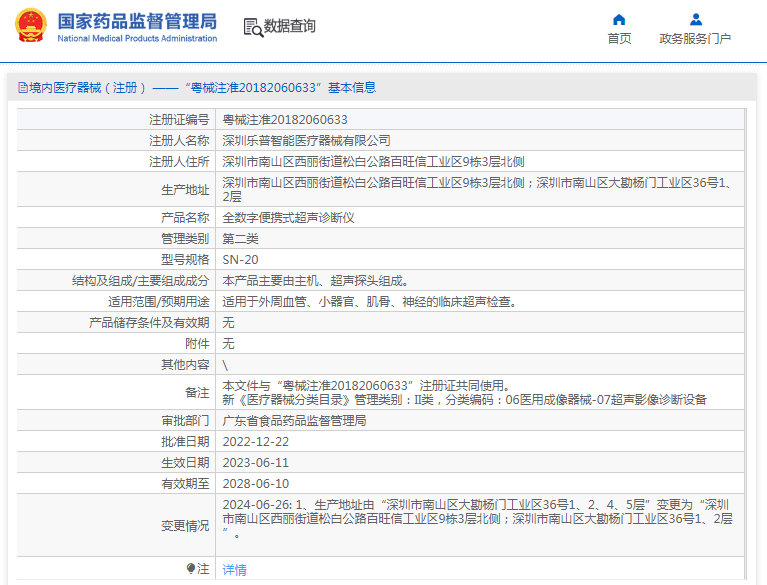The width and height of the screenshot is (767, 585).
Task: Click the intended use description 适用于外周血管
Action: point(369,302)
